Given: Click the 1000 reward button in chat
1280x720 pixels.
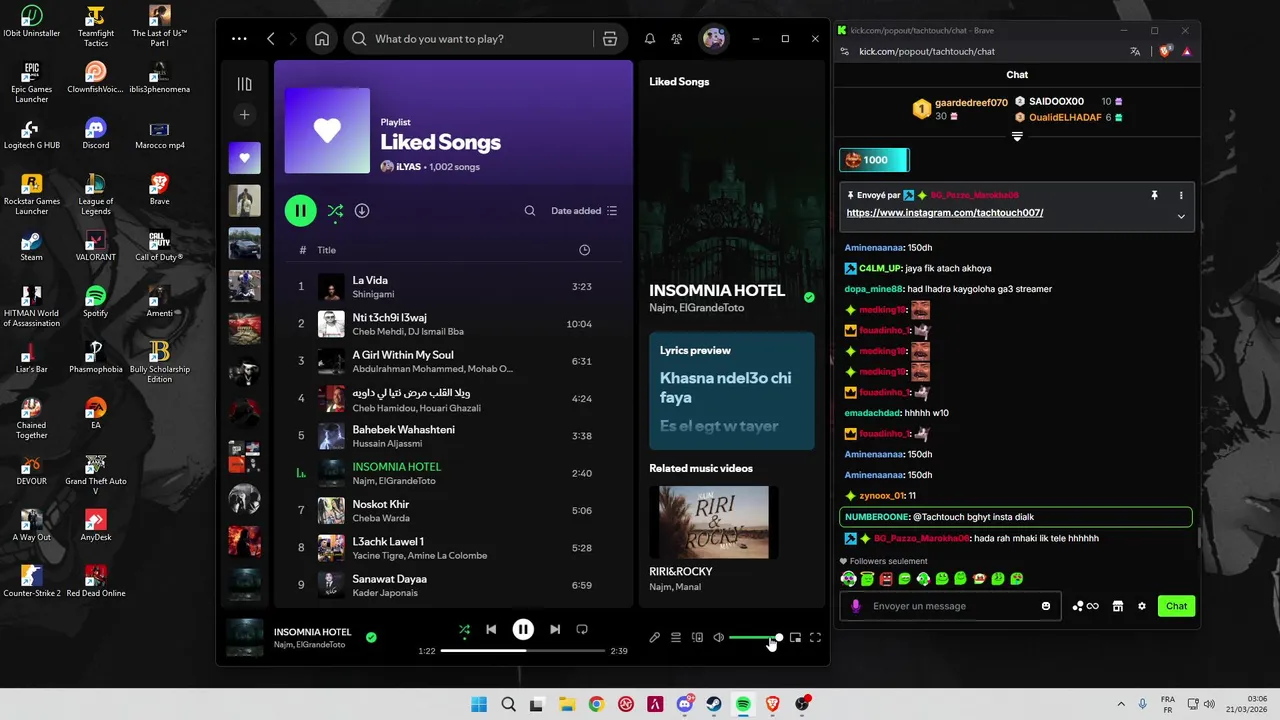Looking at the screenshot, I should click(874, 160).
